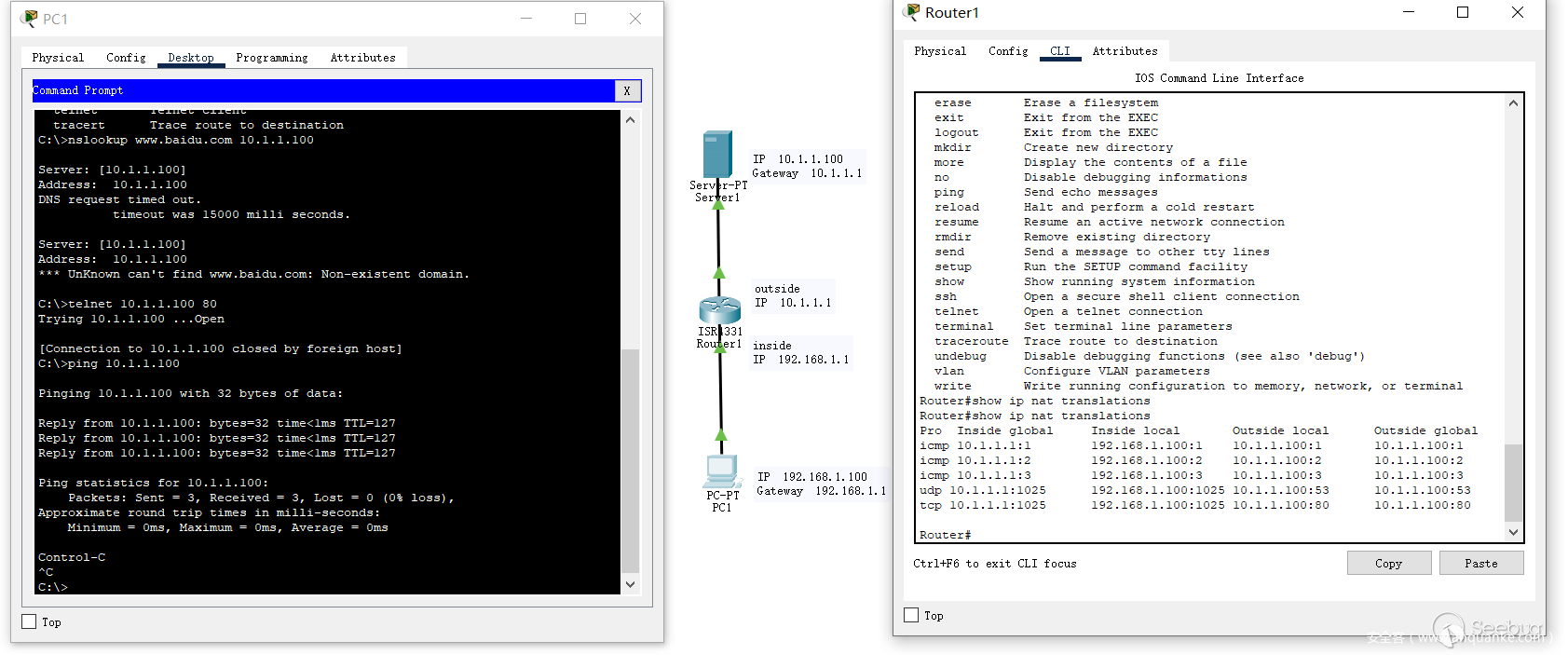This screenshot has height=655, width=1568.
Task: Click the Command Prompt scrollbar thumb
Action: [x=630, y=460]
